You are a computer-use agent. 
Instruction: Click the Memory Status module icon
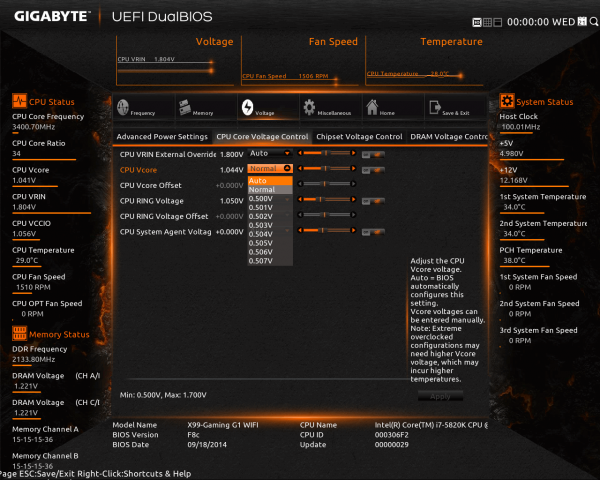click(19, 333)
